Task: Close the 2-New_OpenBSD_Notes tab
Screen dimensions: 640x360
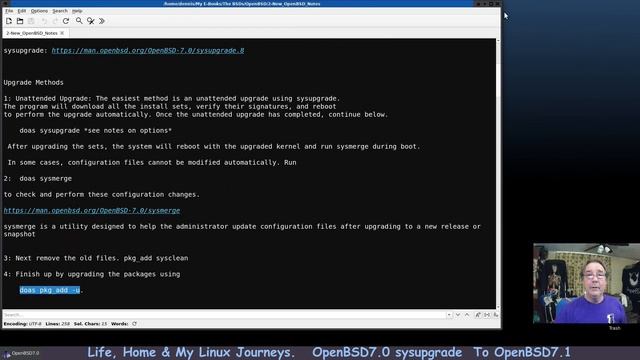Action: tap(62, 33)
